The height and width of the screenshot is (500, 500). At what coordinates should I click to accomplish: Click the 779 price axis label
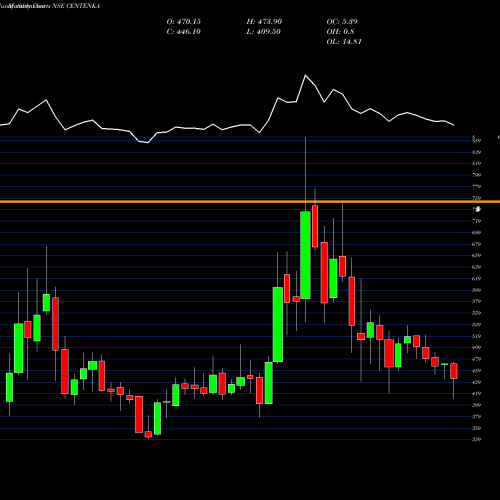(x=477, y=187)
